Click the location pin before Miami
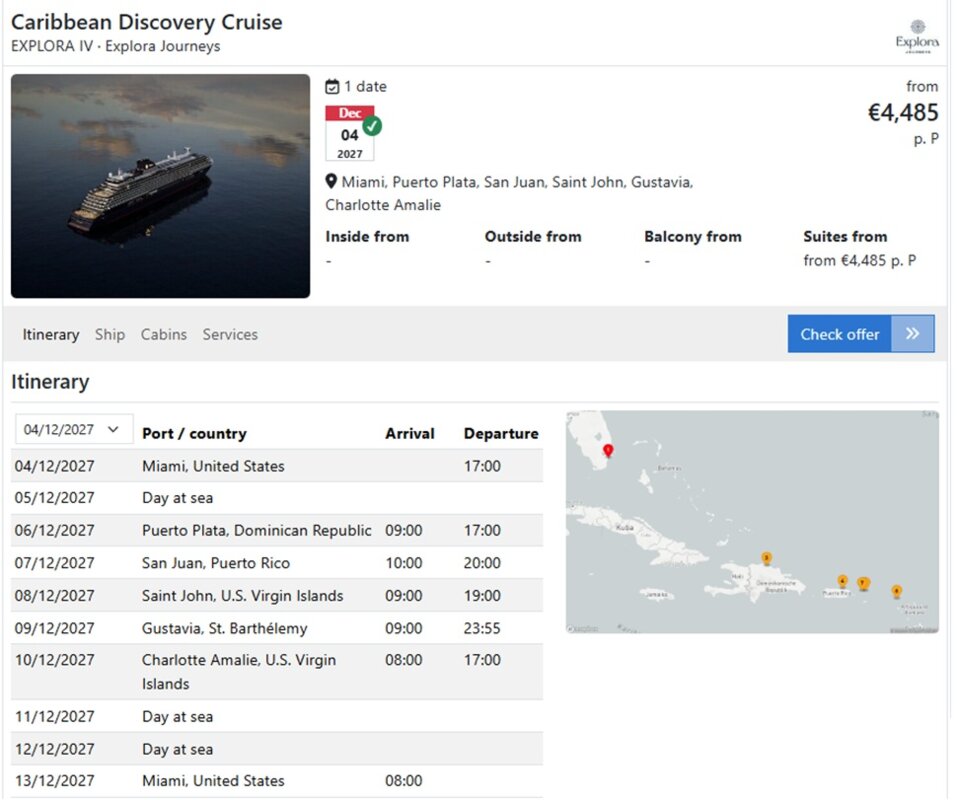Viewport: 957px width, 800px height. pyautogui.click(x=331, y=181)
